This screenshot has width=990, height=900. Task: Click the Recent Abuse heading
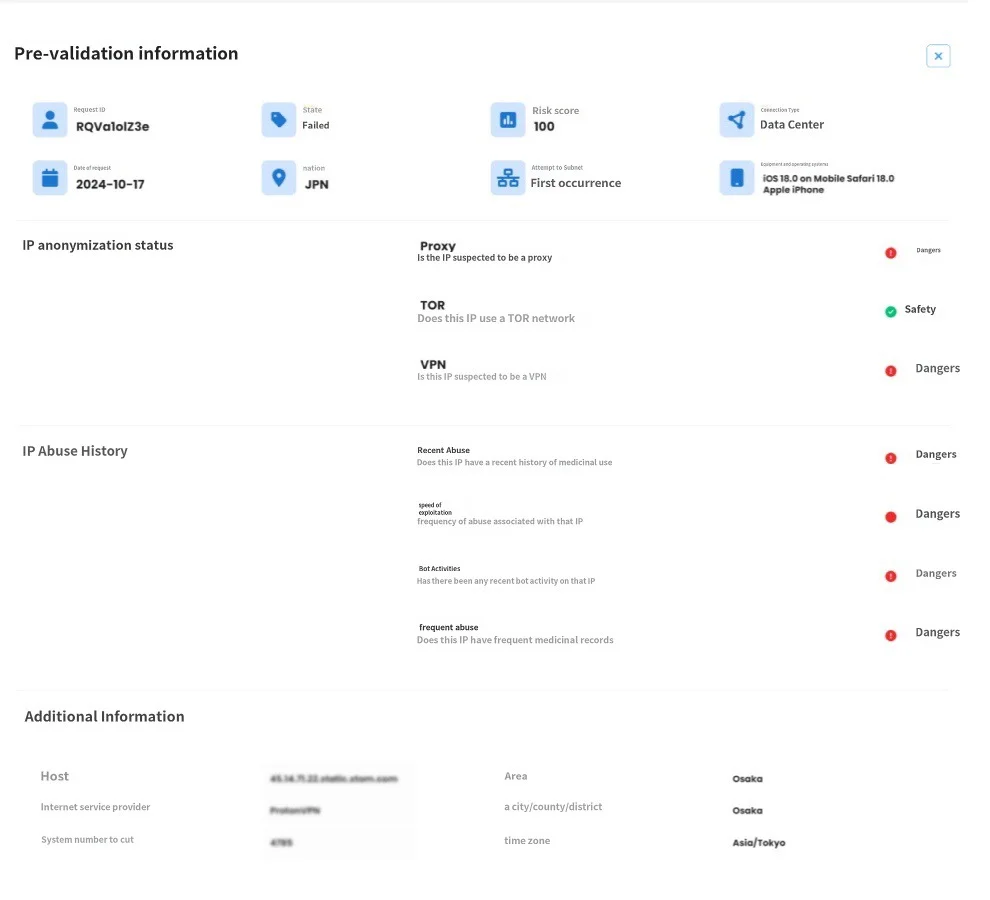point(443,450)
